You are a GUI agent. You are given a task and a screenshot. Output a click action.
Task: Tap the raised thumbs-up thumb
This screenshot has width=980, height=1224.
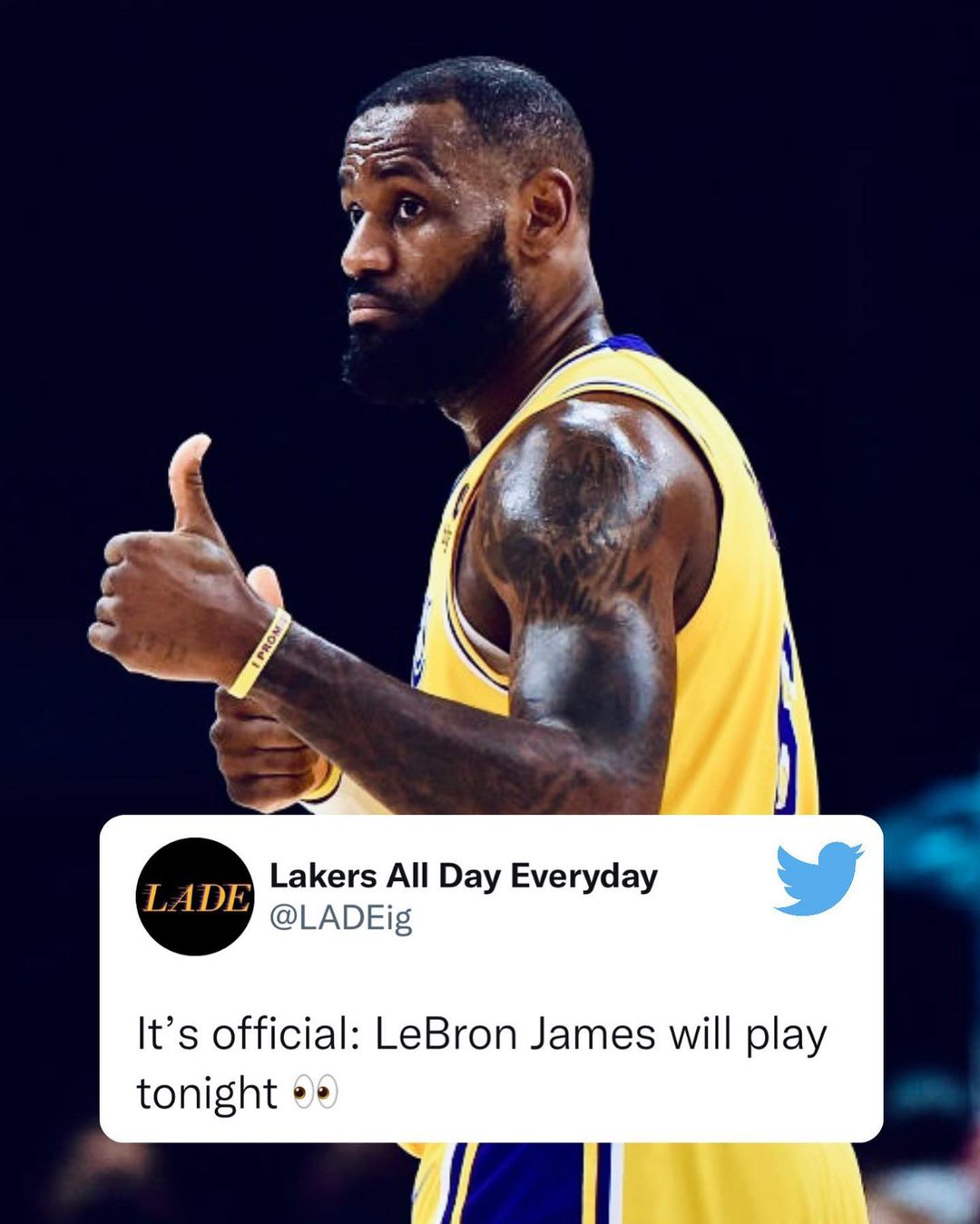(195, 490)
